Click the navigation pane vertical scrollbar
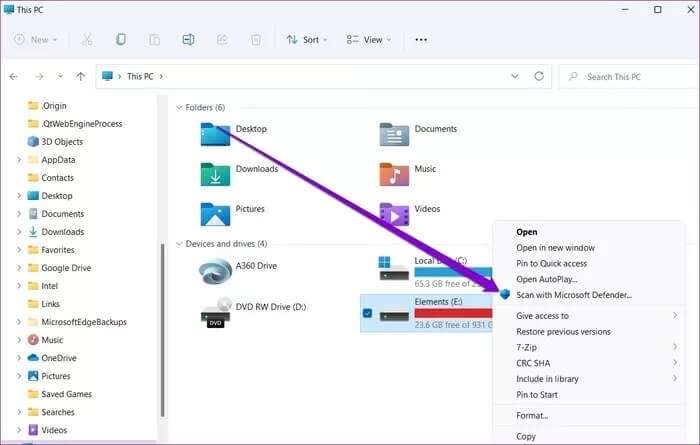 pyautogui.click(x=162, y=330)
